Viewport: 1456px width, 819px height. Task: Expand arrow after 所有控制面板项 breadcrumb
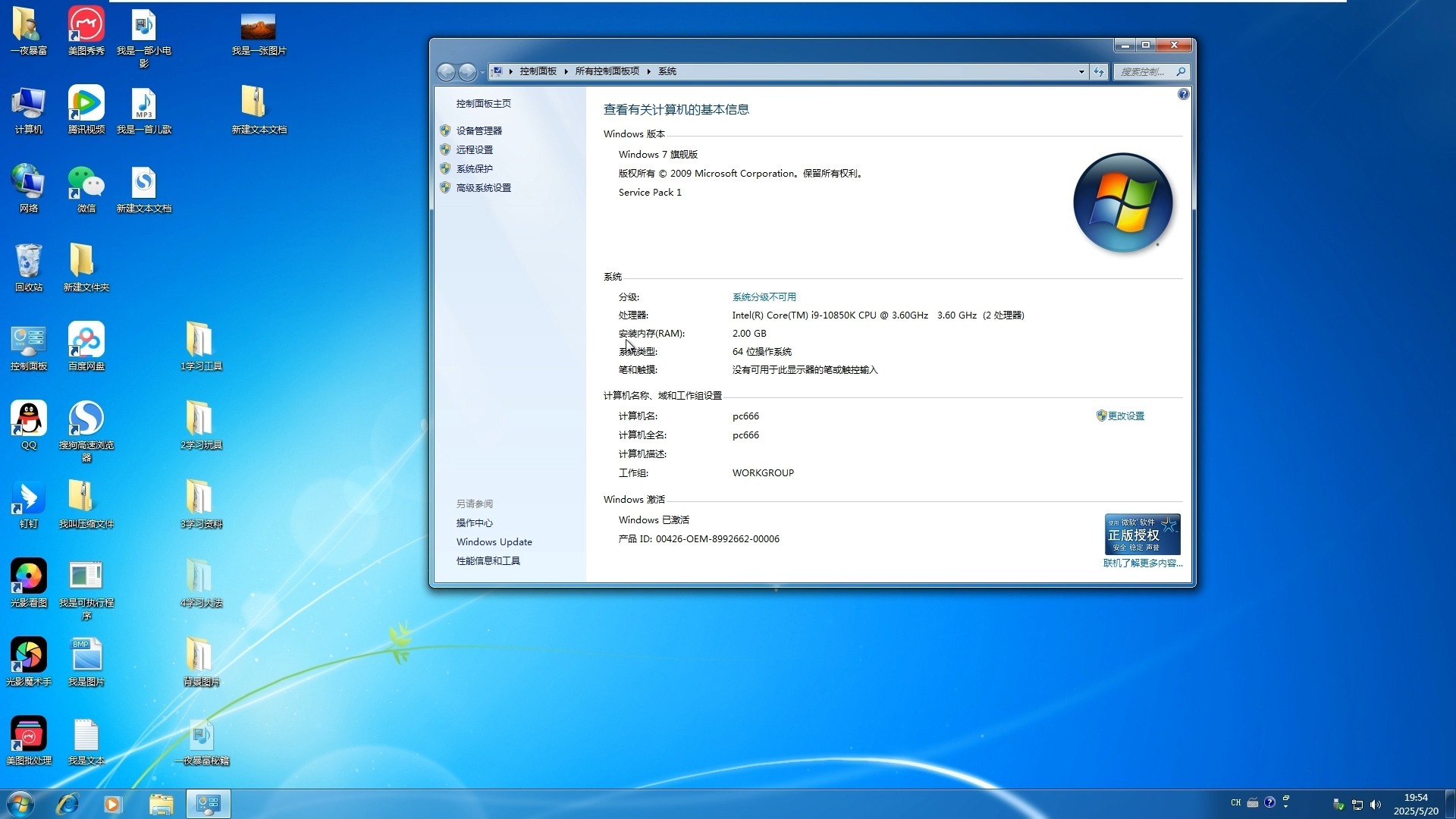[649, 71]
